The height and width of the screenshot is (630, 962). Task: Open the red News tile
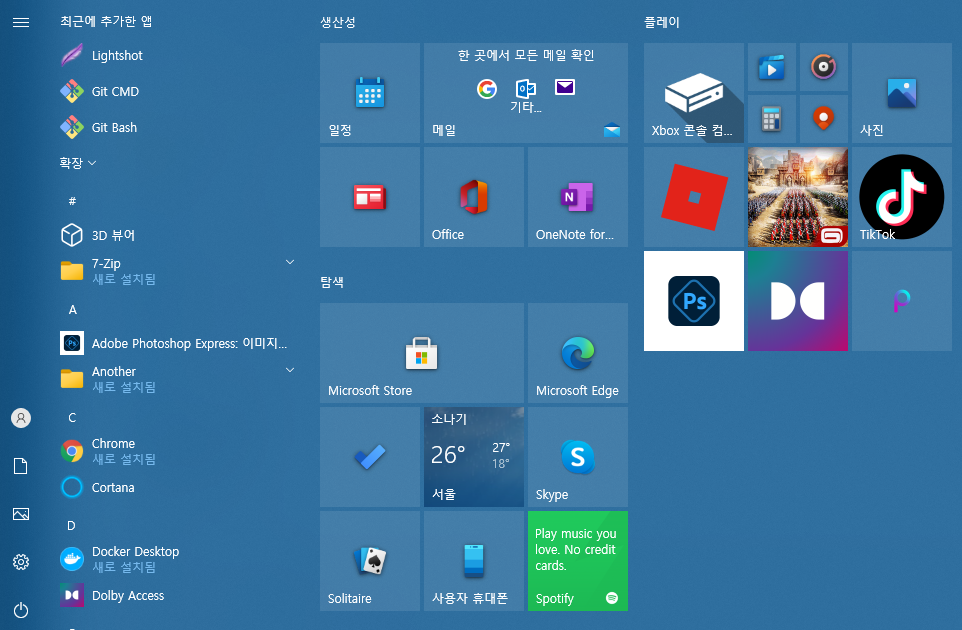tap(370, 197)
